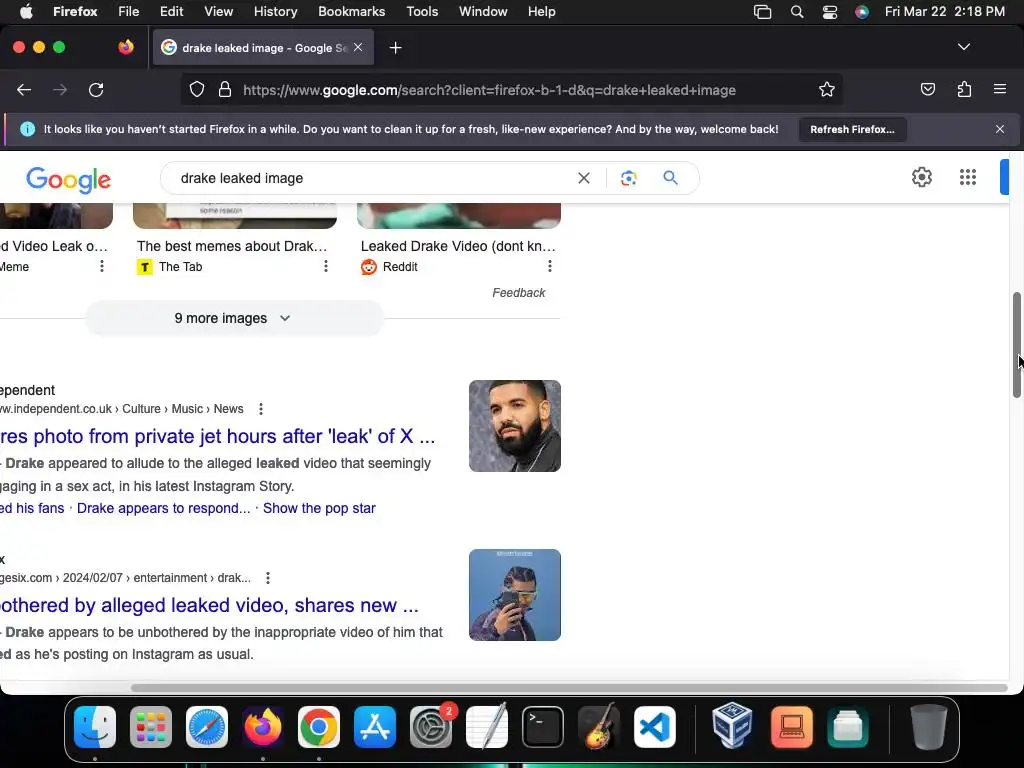Open Google quick settings gear
This screenshot has height=768, width=1024.
click(921, 177)
